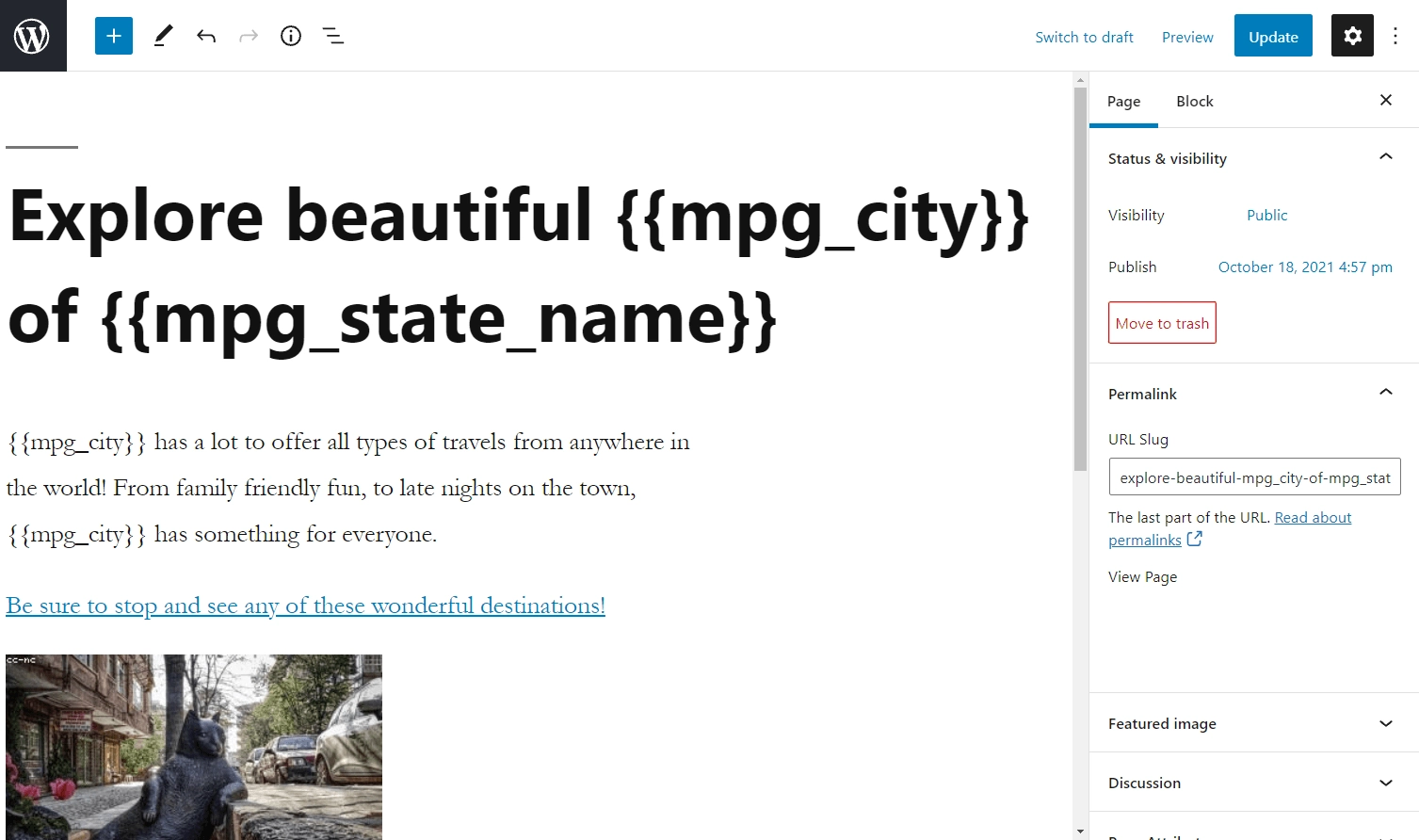The image size is (1419, 840).
Task: Click the editor vertical scrollbar thumb
Action: click(x=1080, y=279)
